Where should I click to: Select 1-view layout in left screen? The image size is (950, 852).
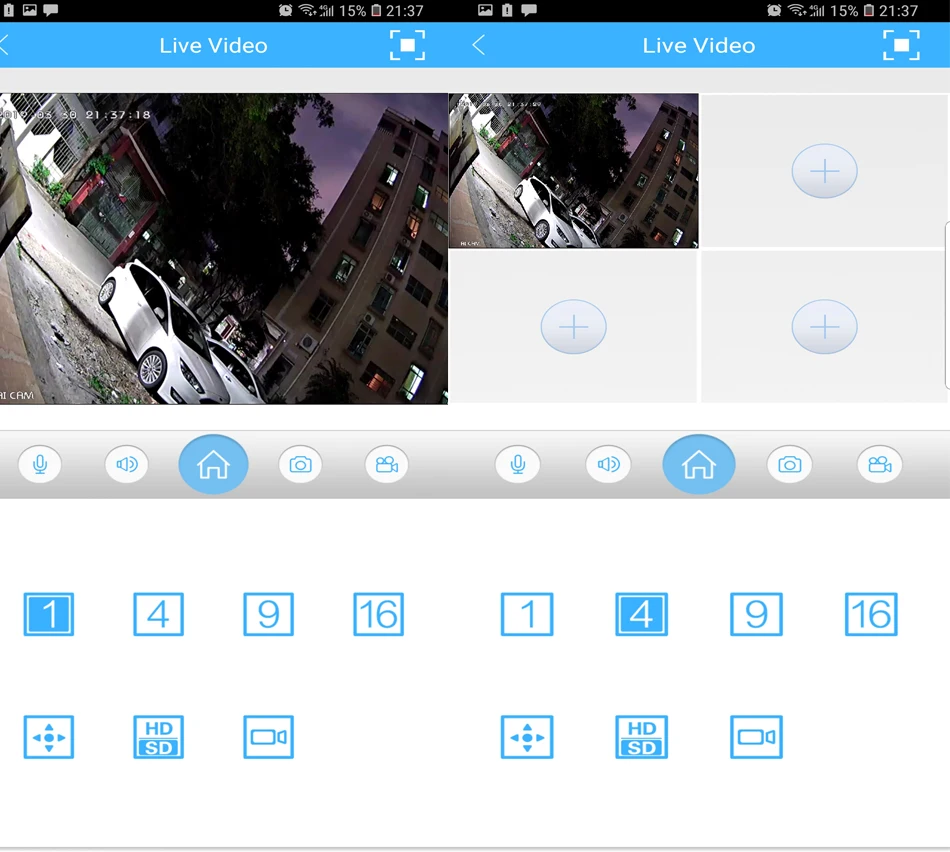click(48, 614)
